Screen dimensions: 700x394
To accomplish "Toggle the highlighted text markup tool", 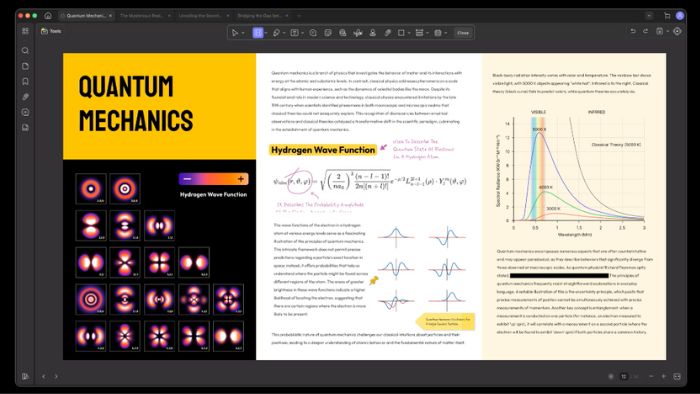I will point(258,33).
